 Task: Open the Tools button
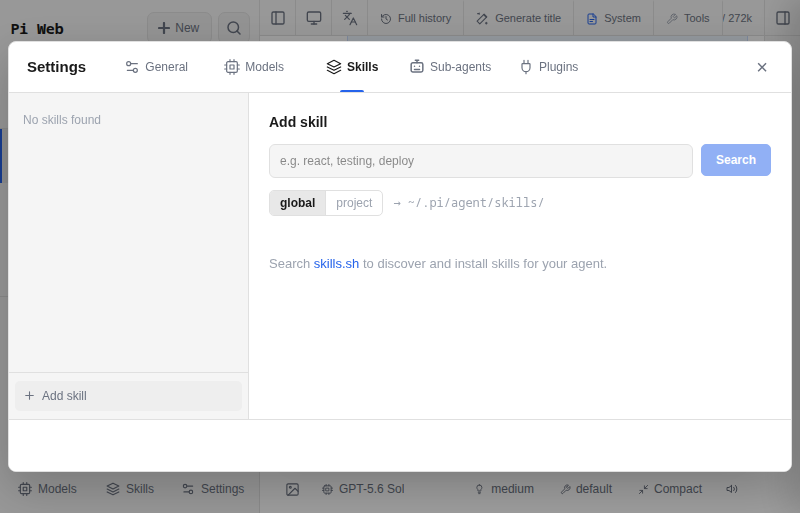click(x=688, y=18)
